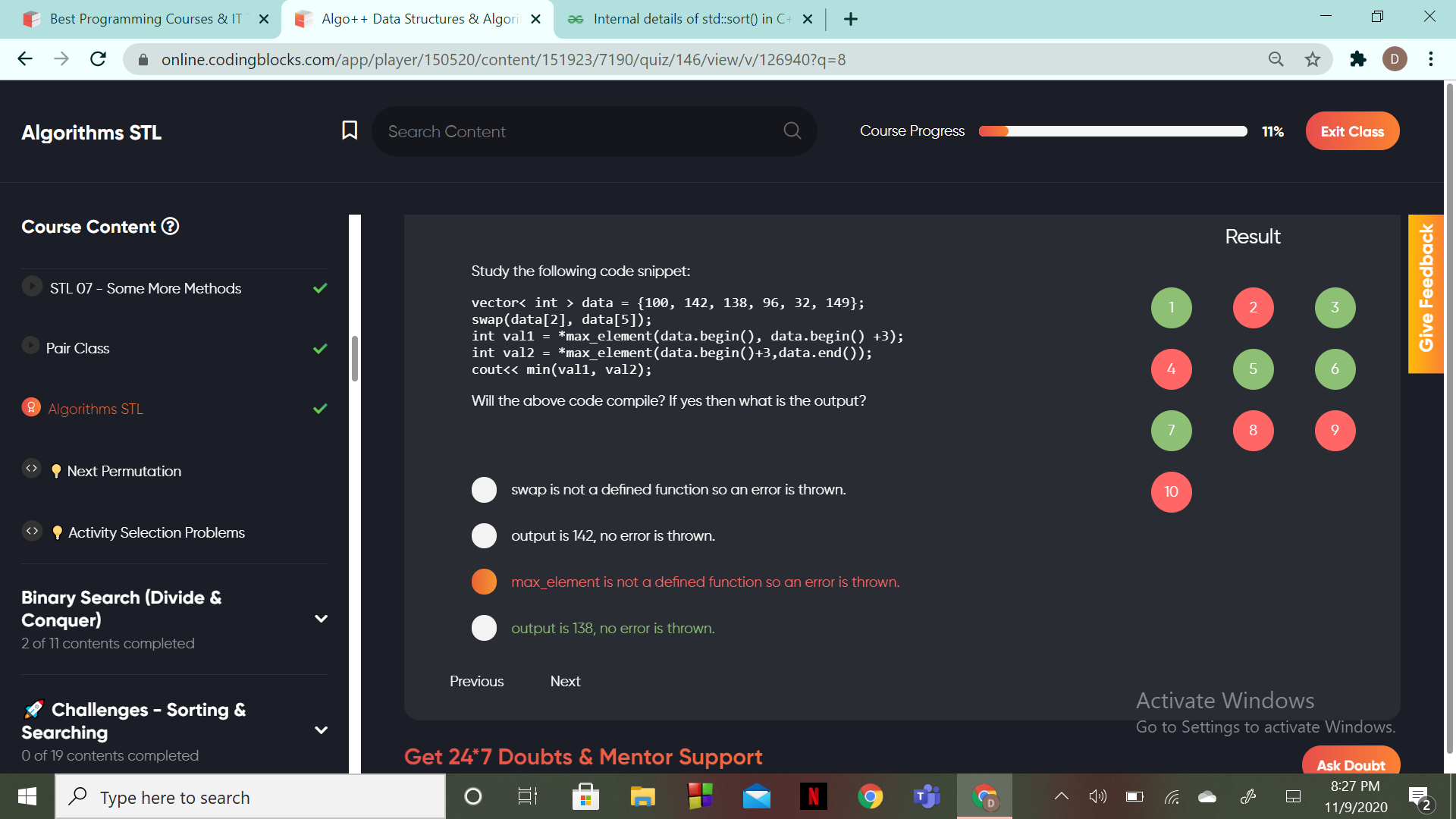Bookmark this page with the star icon

click(1313, 59)
